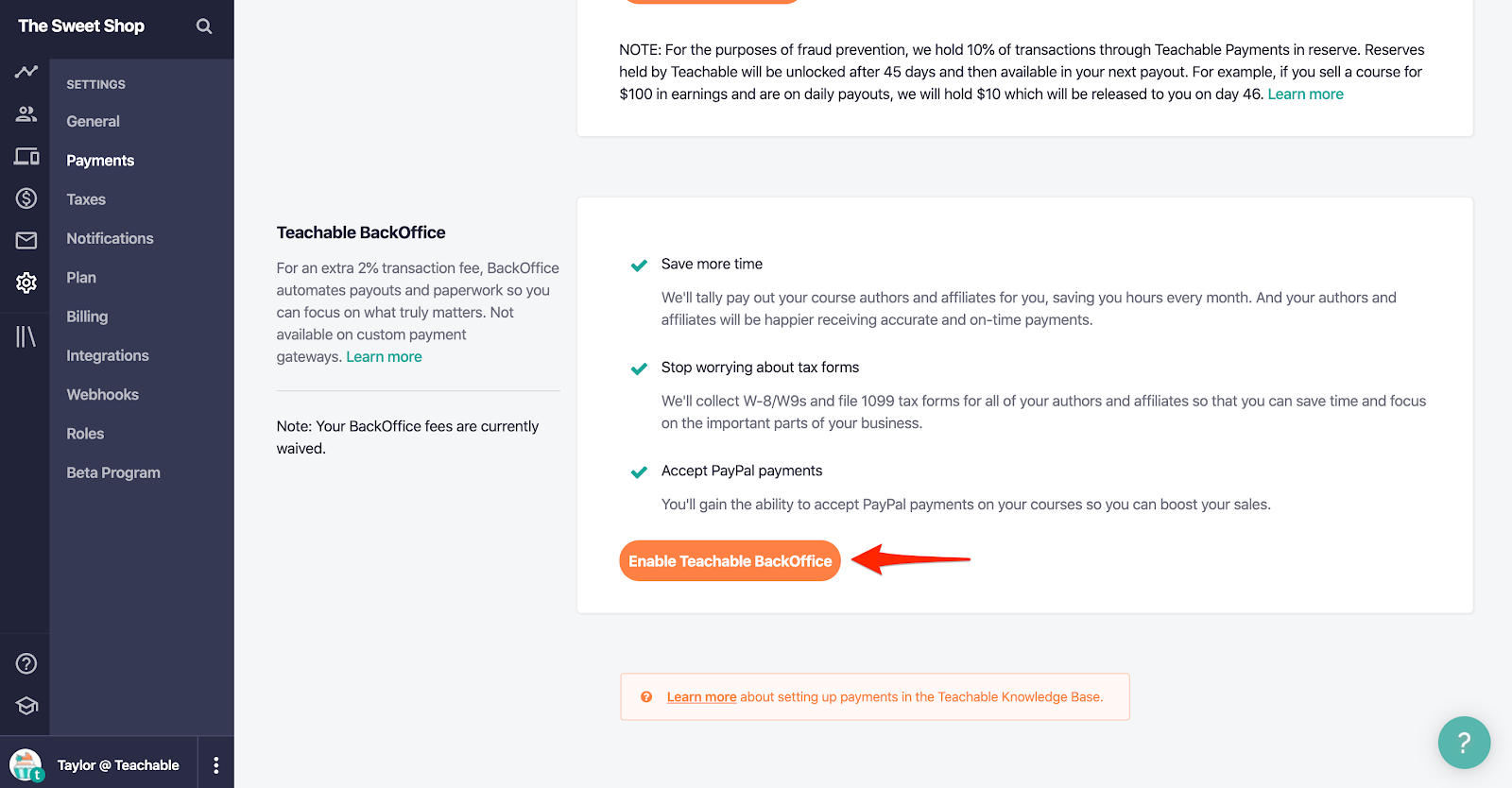Image resolution: width=1512 pixels, height=788 pixels.
Task: Enable Teachable BackOffice
Action: [x=729, y=560]
